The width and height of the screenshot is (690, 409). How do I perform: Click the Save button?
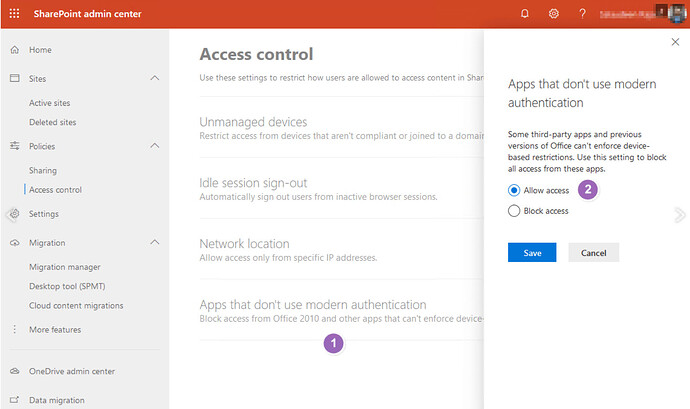[532, 253]
